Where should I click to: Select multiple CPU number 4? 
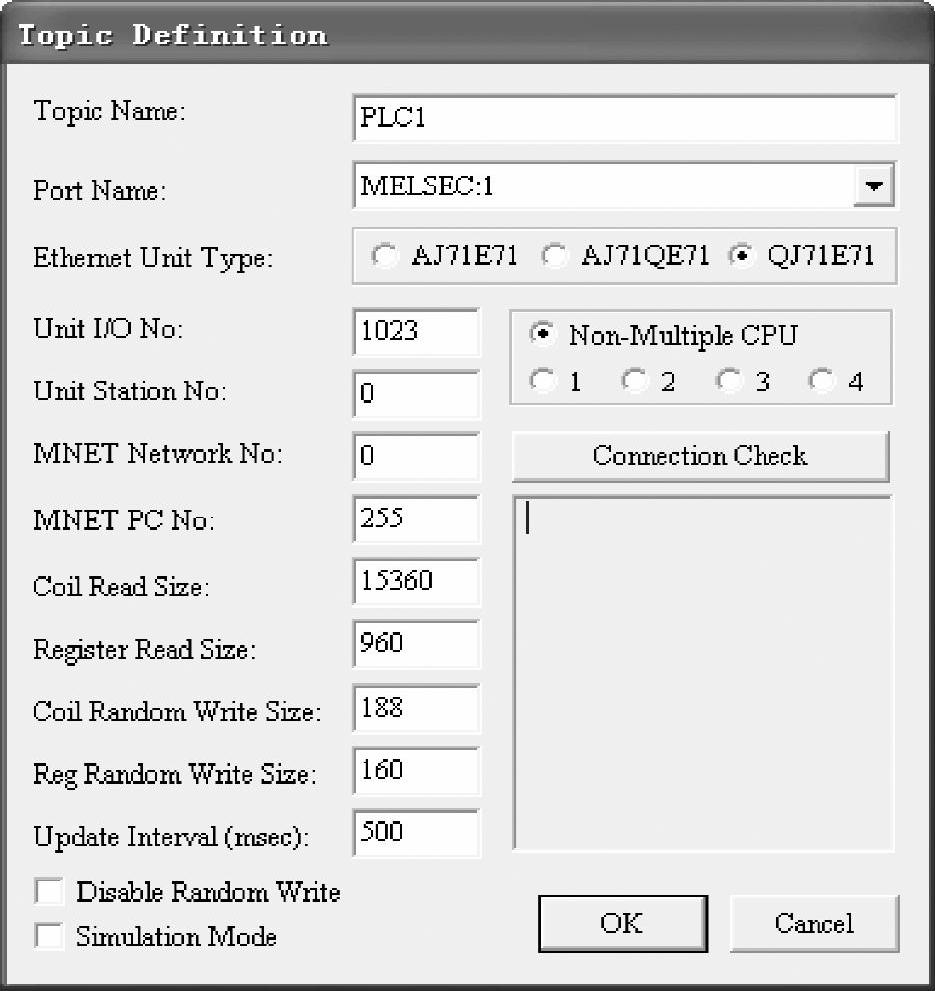coord(822,381)
